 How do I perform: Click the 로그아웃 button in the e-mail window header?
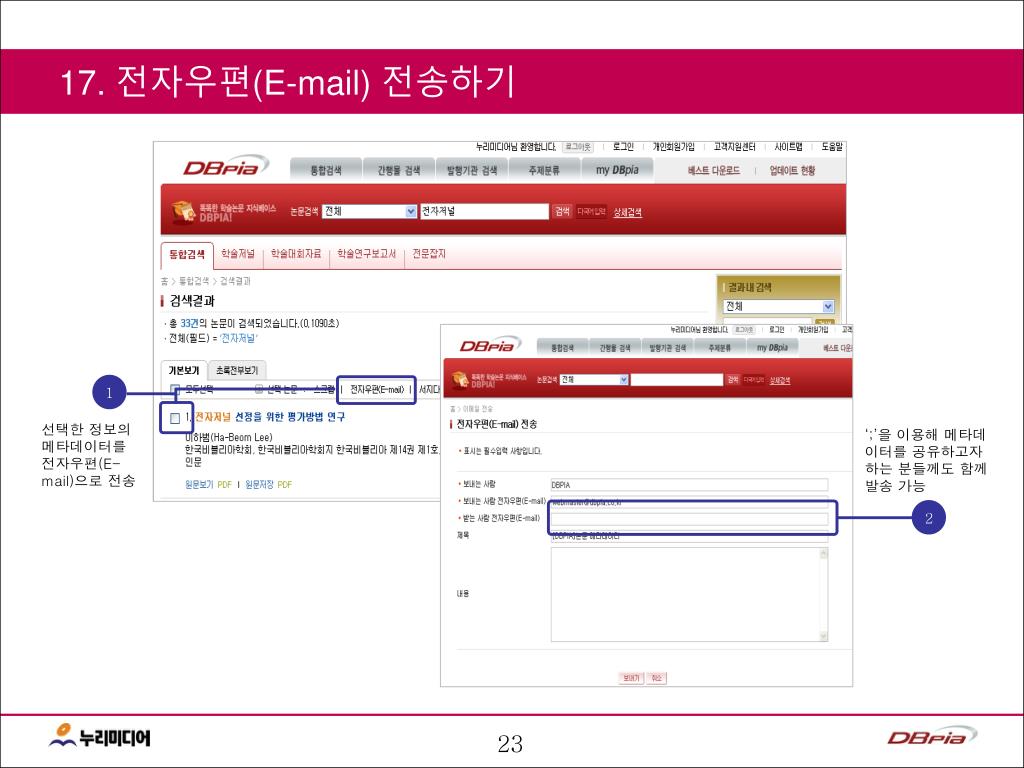744,330
